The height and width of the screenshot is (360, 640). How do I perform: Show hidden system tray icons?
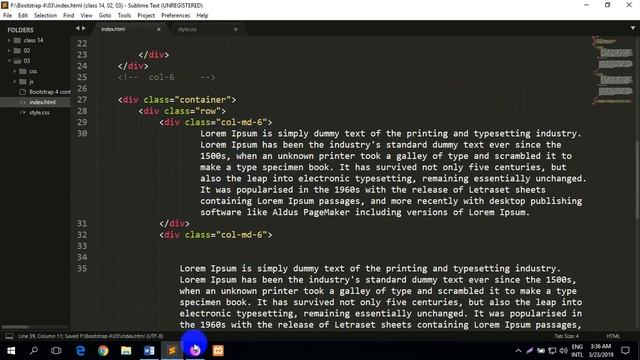518,351
